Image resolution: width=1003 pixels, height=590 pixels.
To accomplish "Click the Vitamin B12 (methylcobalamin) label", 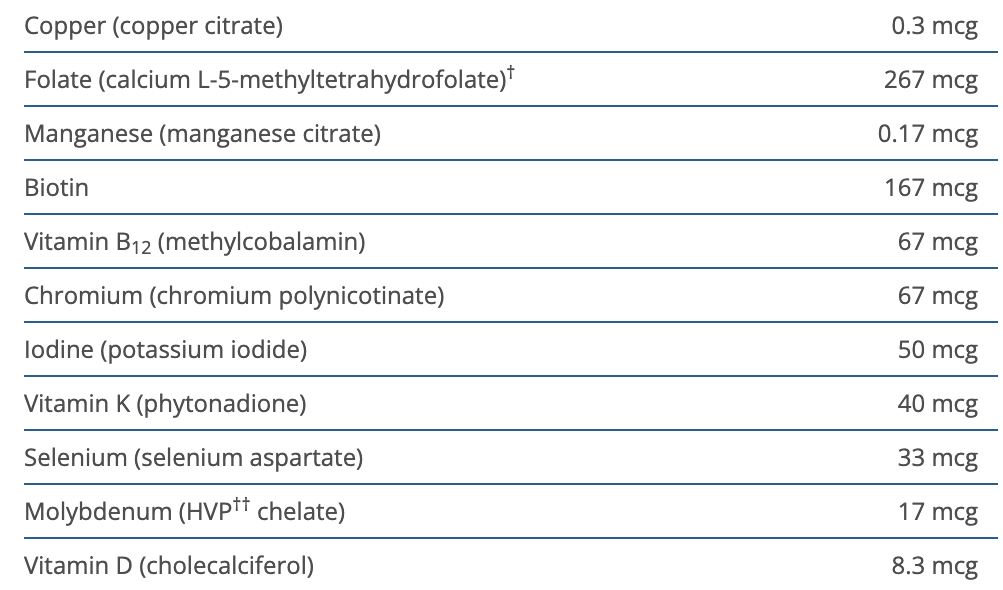I will point(194,242).
